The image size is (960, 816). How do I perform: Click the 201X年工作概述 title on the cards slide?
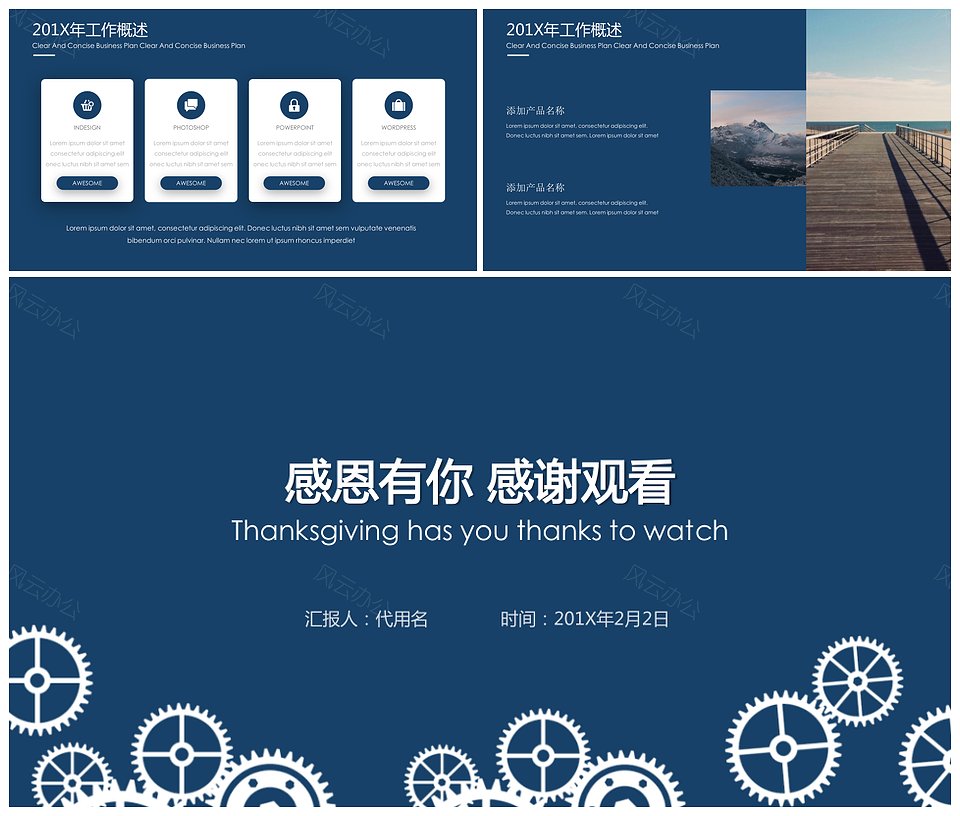(90, 29)
